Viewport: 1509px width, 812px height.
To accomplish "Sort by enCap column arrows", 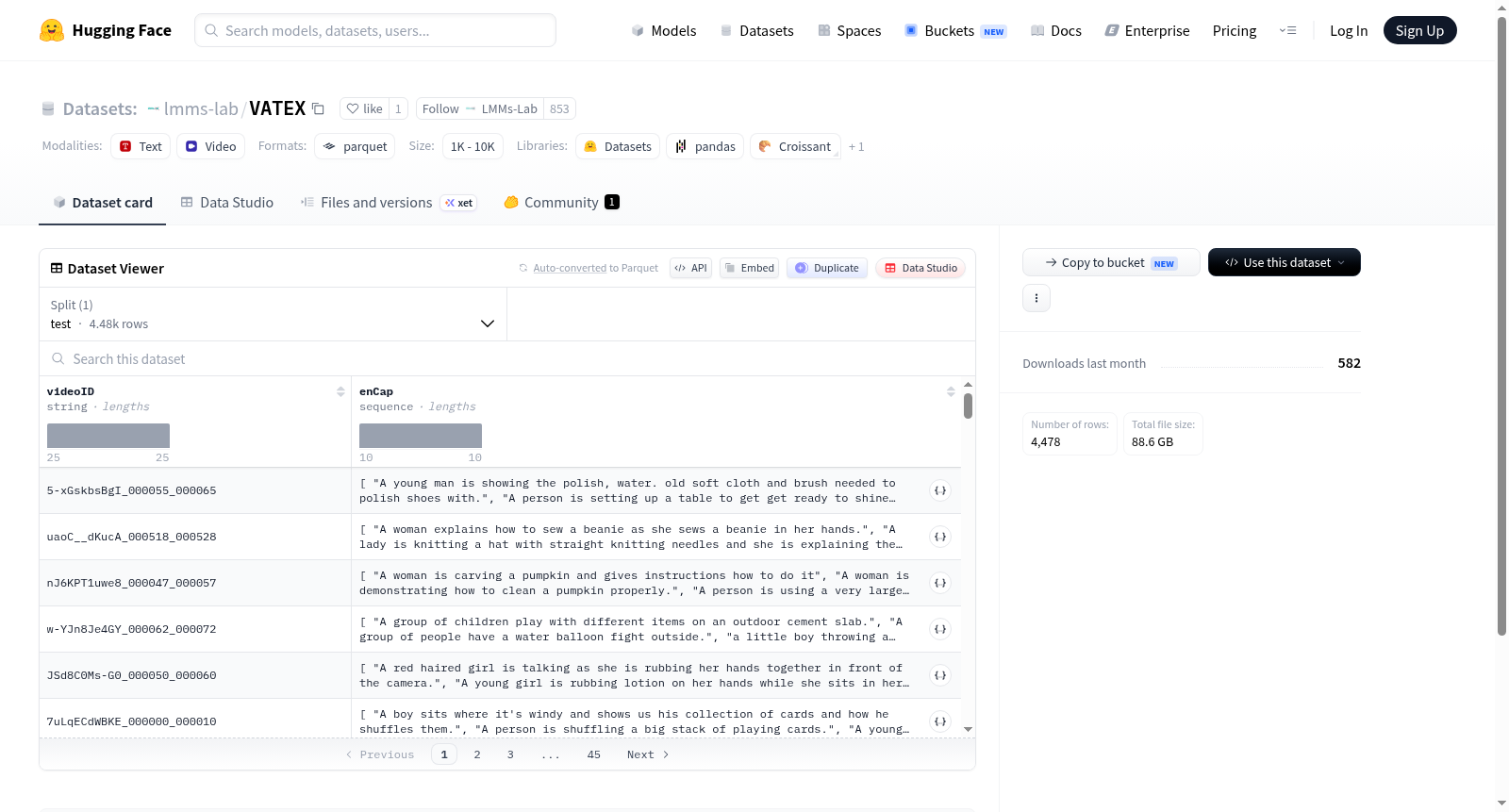I will click(951, 391).
